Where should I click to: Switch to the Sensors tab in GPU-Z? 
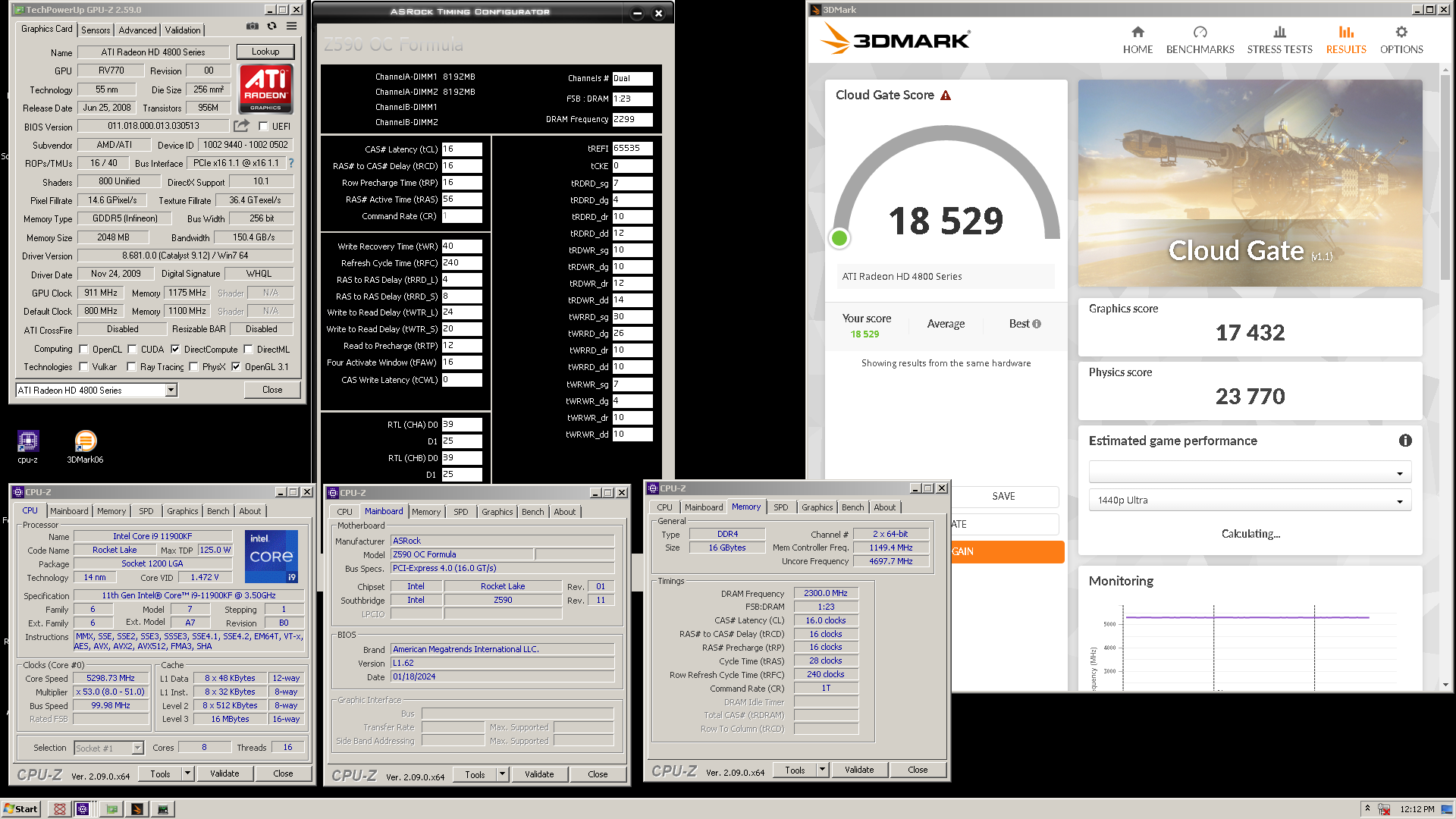(96, 30)
